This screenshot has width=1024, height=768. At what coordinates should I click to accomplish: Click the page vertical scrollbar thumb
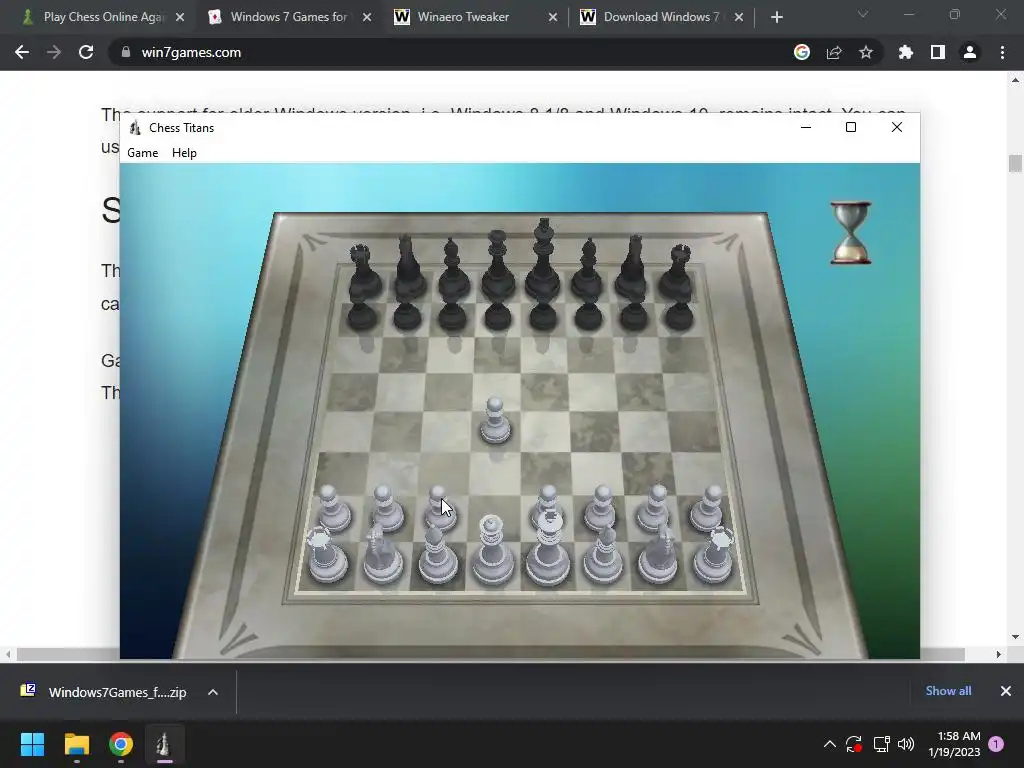point(1015,163)
